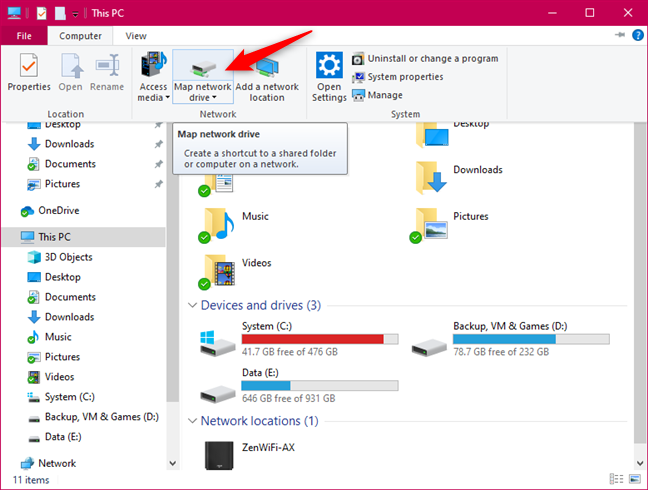Select pinned Downloads in Quick access
Screen dimensions: 648x490
pyautogui.click(x=69, y=144)
